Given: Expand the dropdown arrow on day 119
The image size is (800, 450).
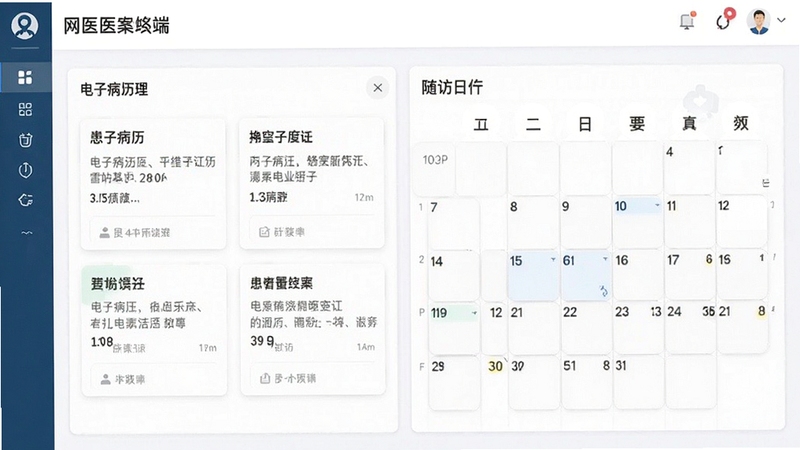Looking at the screenshot, I should pyautogui.click(x=474, y=313).
